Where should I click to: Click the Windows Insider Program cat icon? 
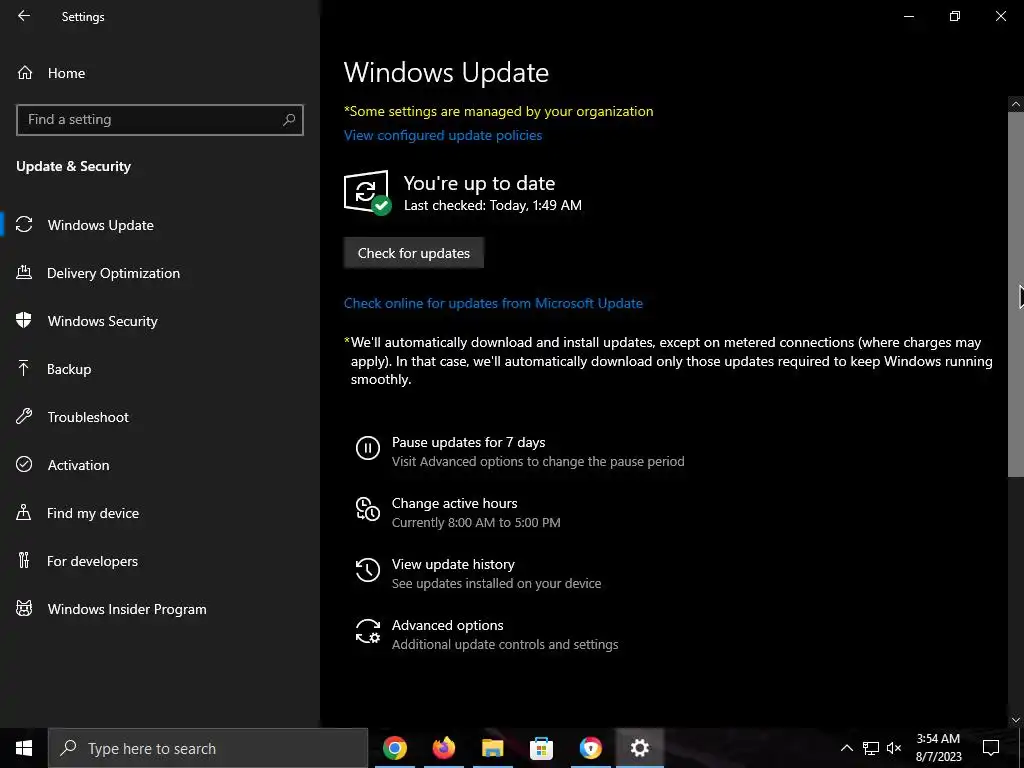24,609
